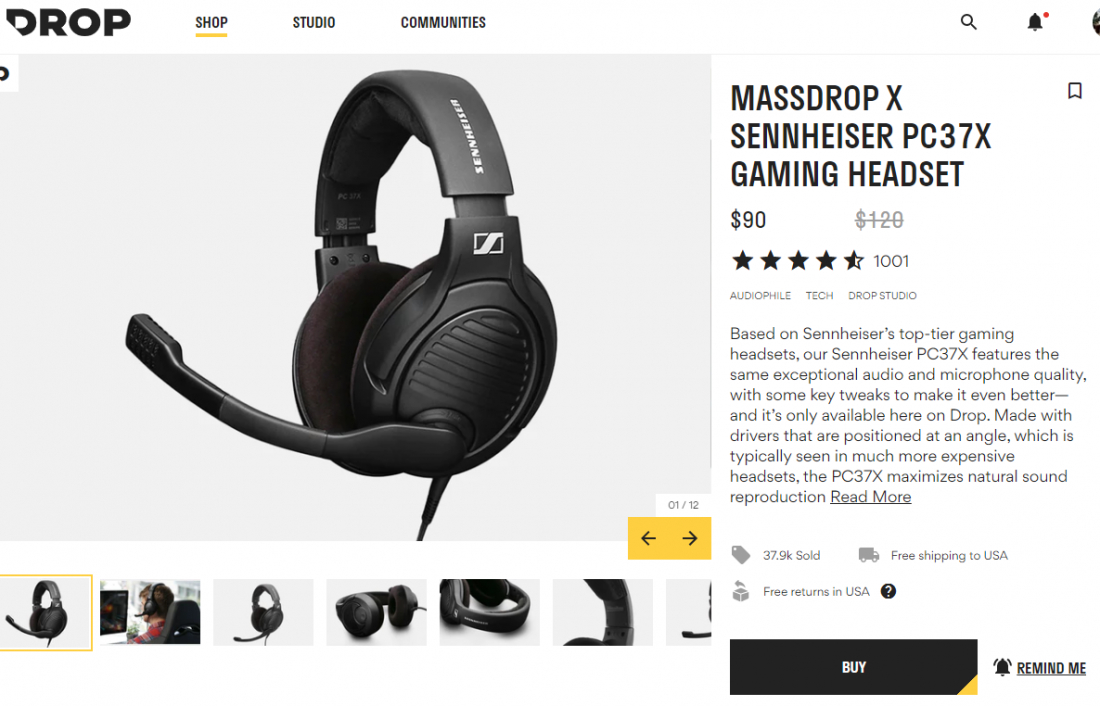Select the thumbnail of person wearing headset

[150, 612]
